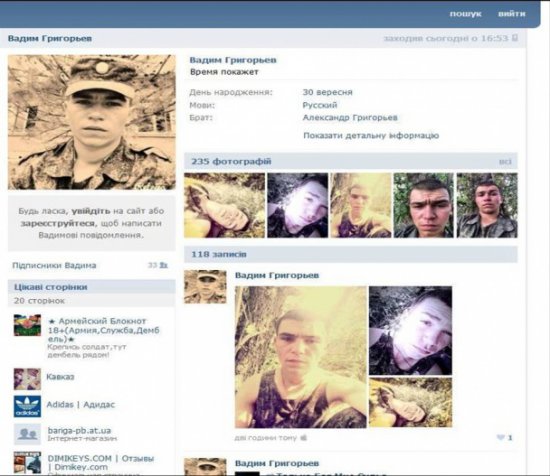Click the 20 сторінок count text
The image size is (550, 476).
point(39,301)
